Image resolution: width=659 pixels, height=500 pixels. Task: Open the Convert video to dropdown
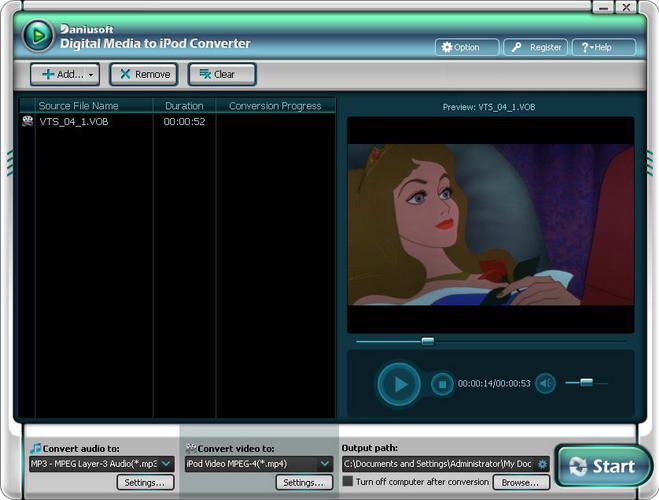(258, 464)
